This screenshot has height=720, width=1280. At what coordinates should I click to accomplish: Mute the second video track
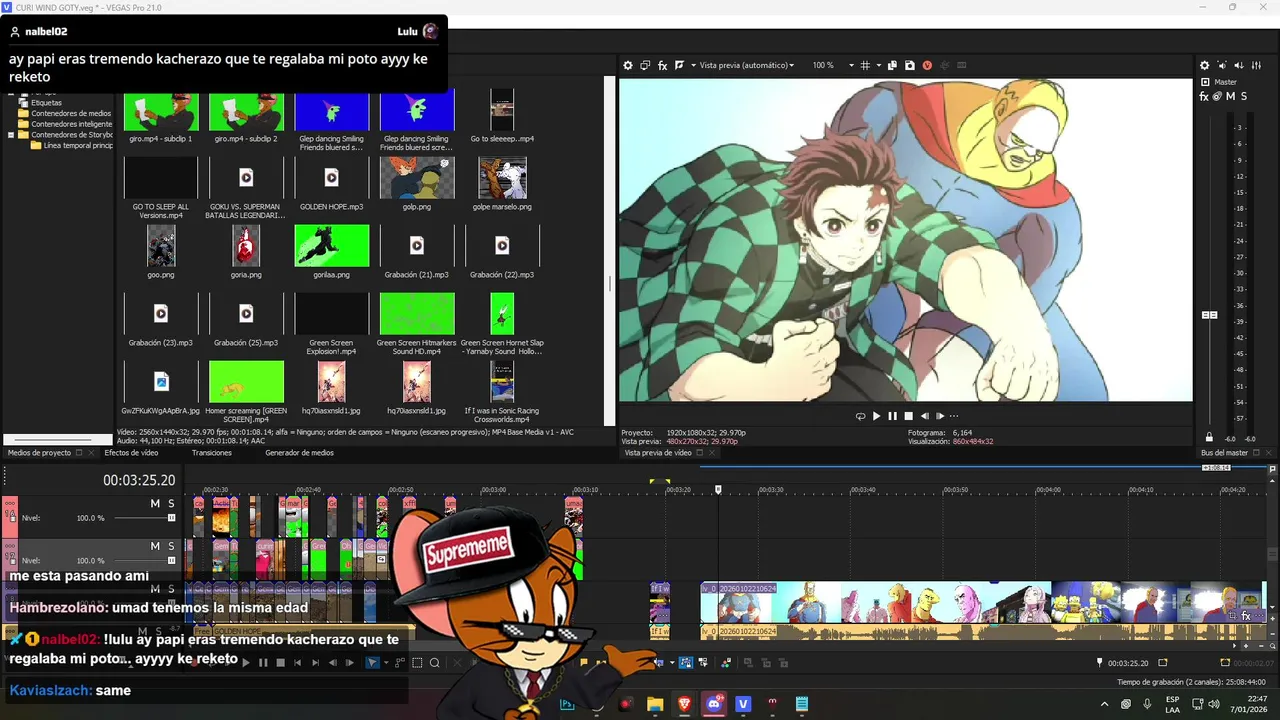pyautogui.click(x=155, y=546)
